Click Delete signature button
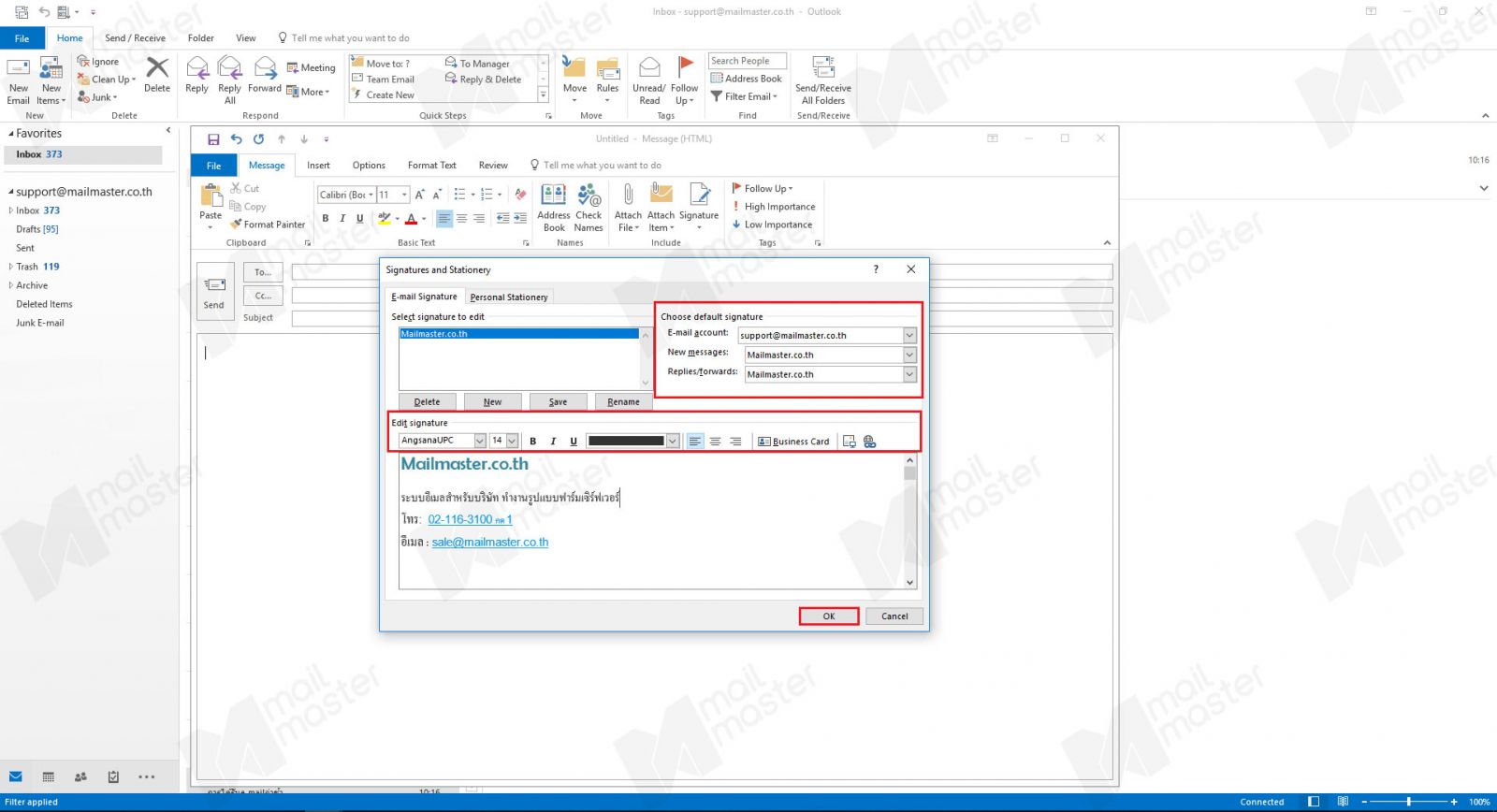The height and width of the screenshot is (812, 1497). click(427, 401)
